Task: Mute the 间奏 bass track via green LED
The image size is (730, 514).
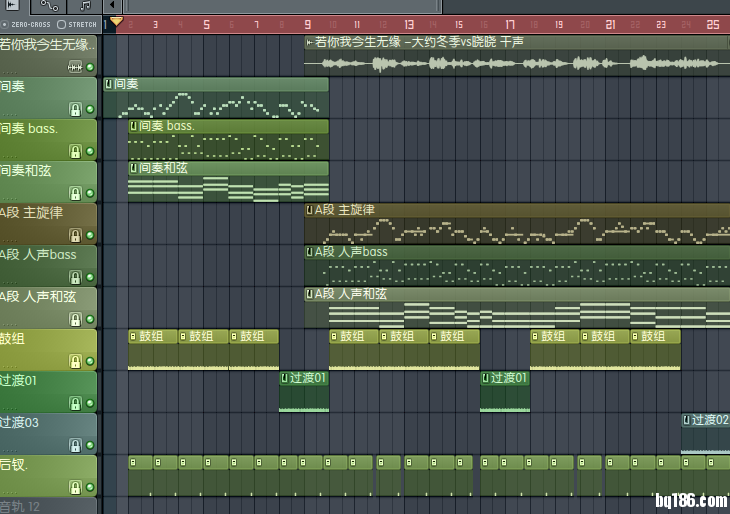Action: [90, 151]
